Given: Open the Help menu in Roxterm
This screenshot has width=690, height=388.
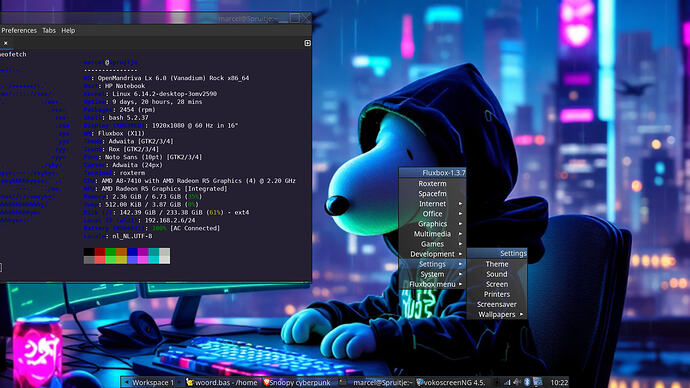Looking at the screenshot, I should [x=68, y=30].
